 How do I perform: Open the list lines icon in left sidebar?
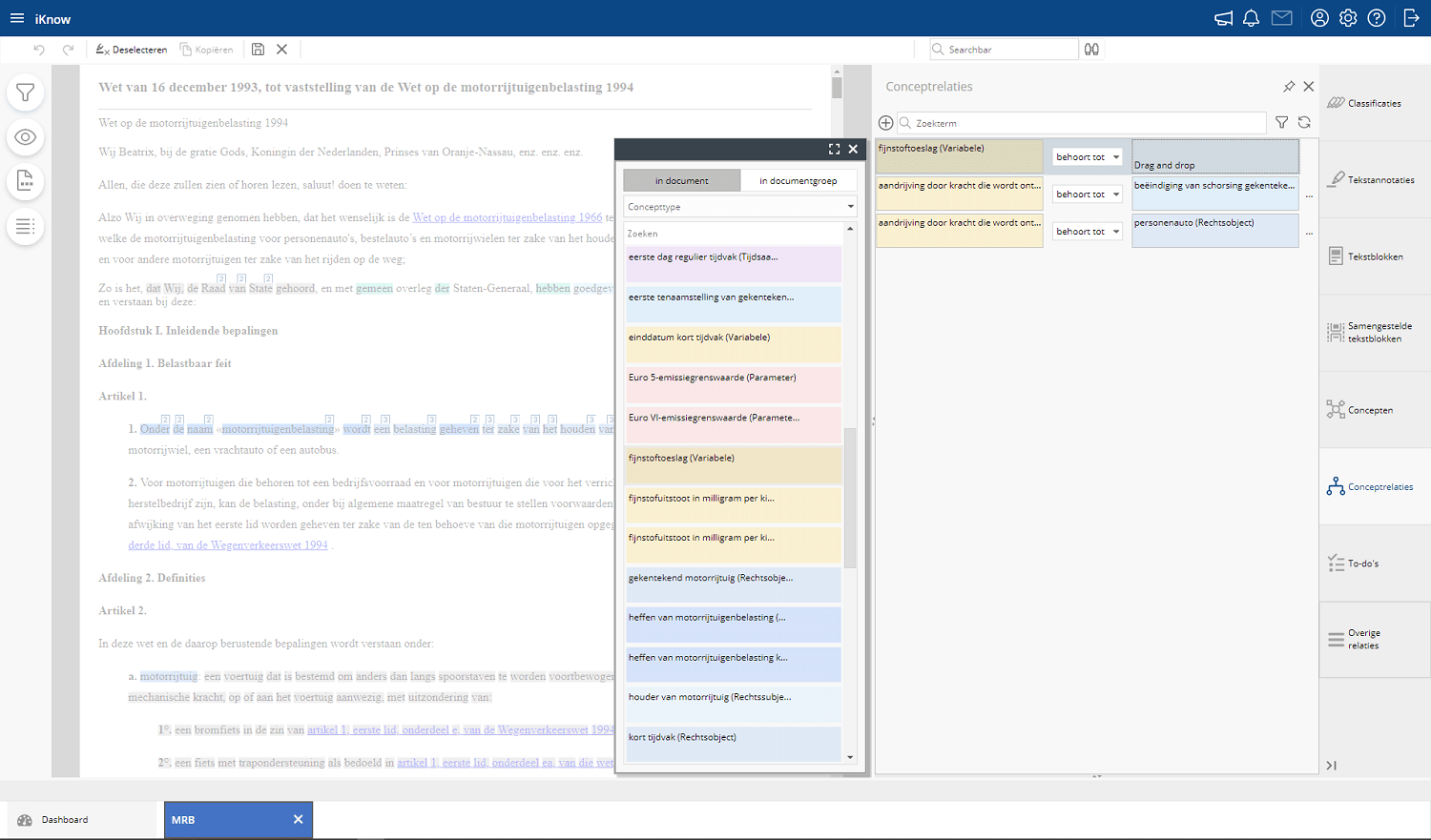pyautogui.click(x=26, y=226)
